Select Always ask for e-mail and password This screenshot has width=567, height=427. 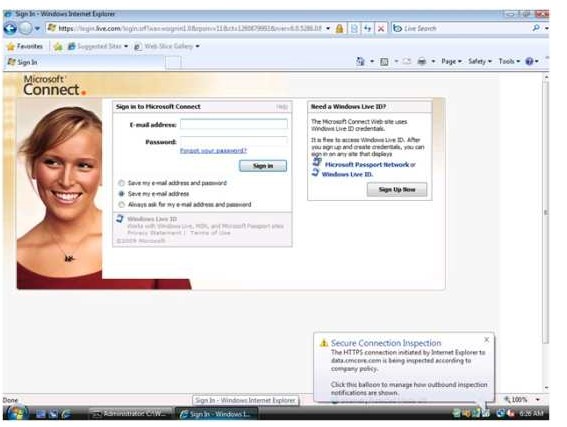(x=122, y=205)
